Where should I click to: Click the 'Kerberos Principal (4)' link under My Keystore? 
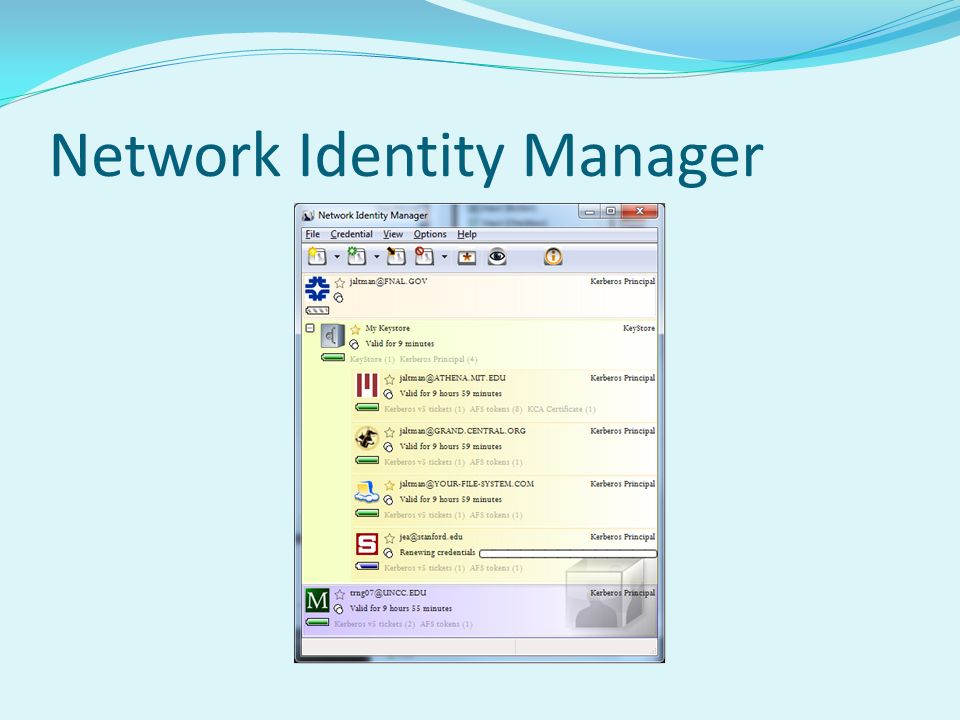click(x=438, y=359)
